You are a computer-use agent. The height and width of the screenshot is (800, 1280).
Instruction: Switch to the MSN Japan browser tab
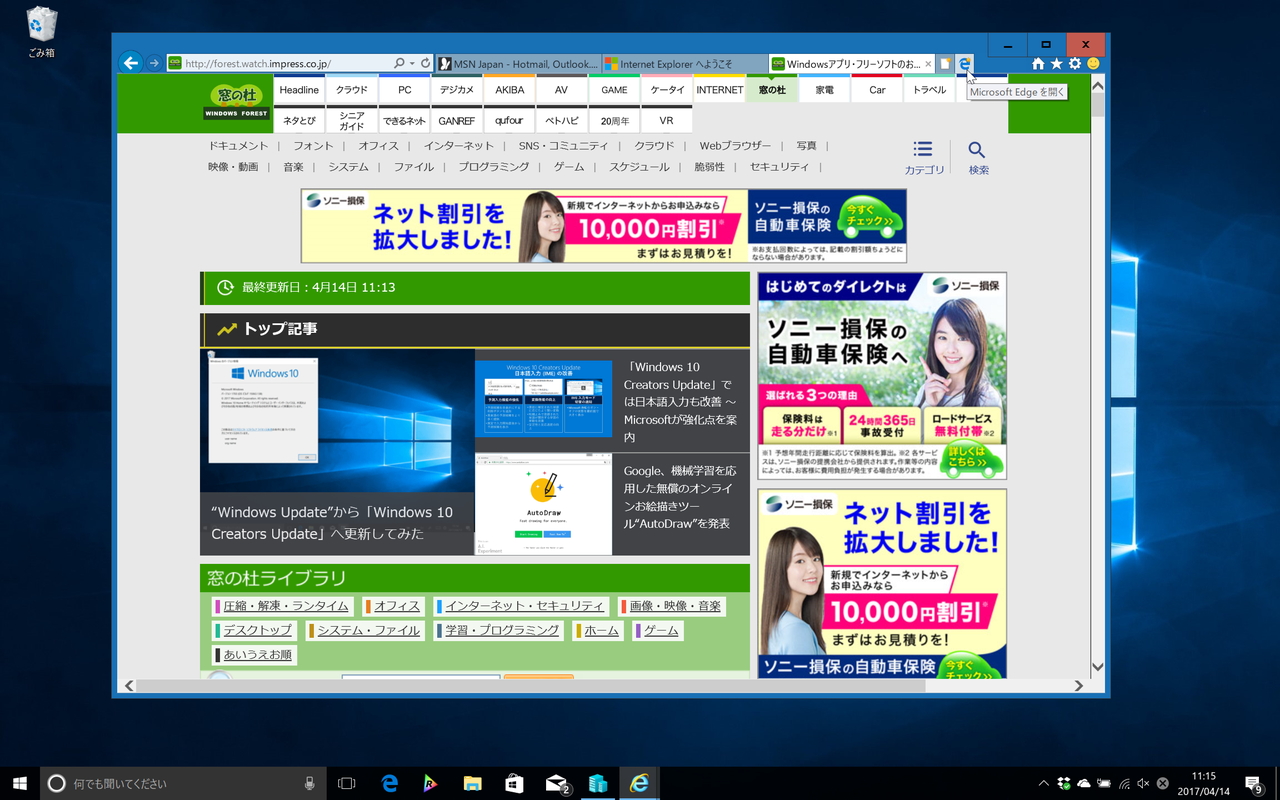[517, 63]
